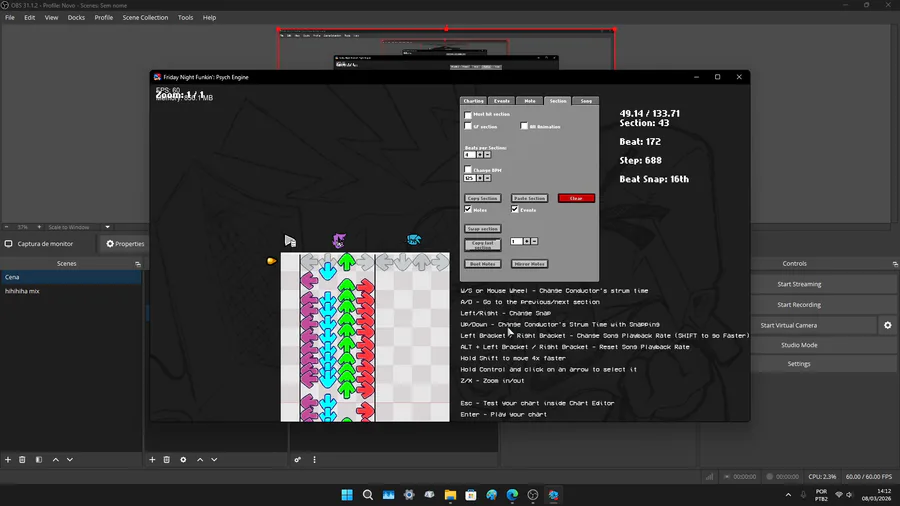This screenshot has width=900, height=506.
Task: Open OBS File menu
Action: (x=10, y=18)
